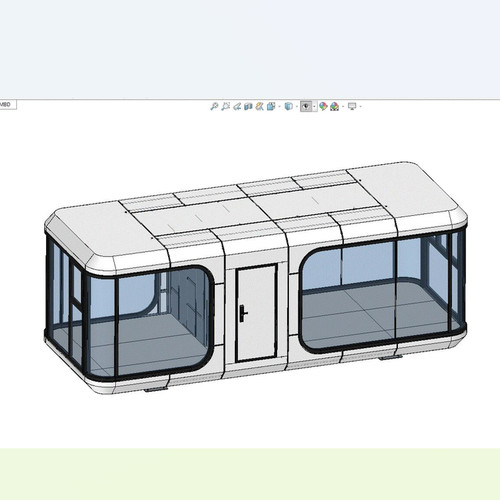Select the cabin's front door panel
Image resolution: width=500 pixels, height=500 pixels.
click(x=256, y=313)
